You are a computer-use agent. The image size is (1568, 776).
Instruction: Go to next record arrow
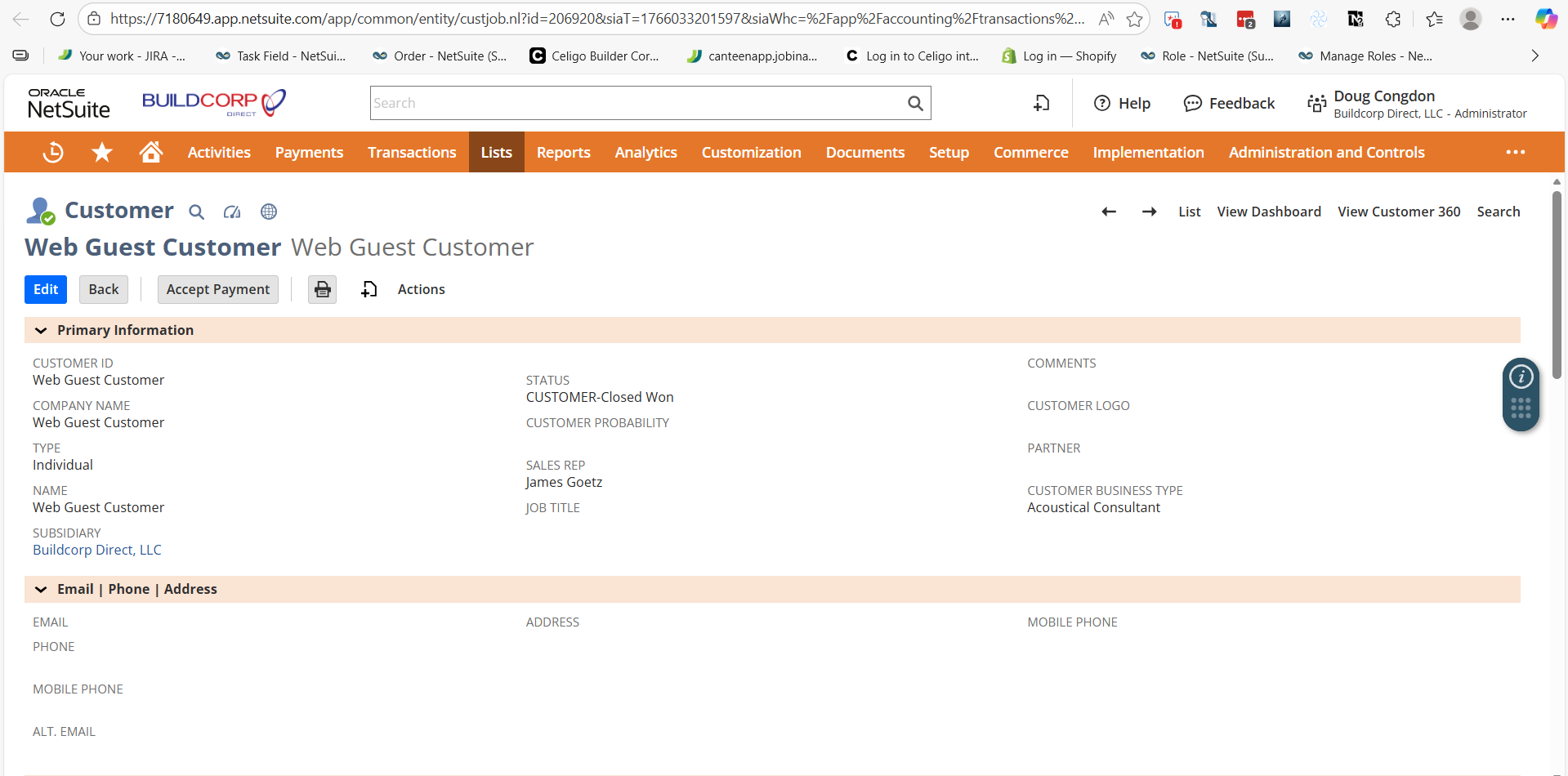coord(1149,212)
